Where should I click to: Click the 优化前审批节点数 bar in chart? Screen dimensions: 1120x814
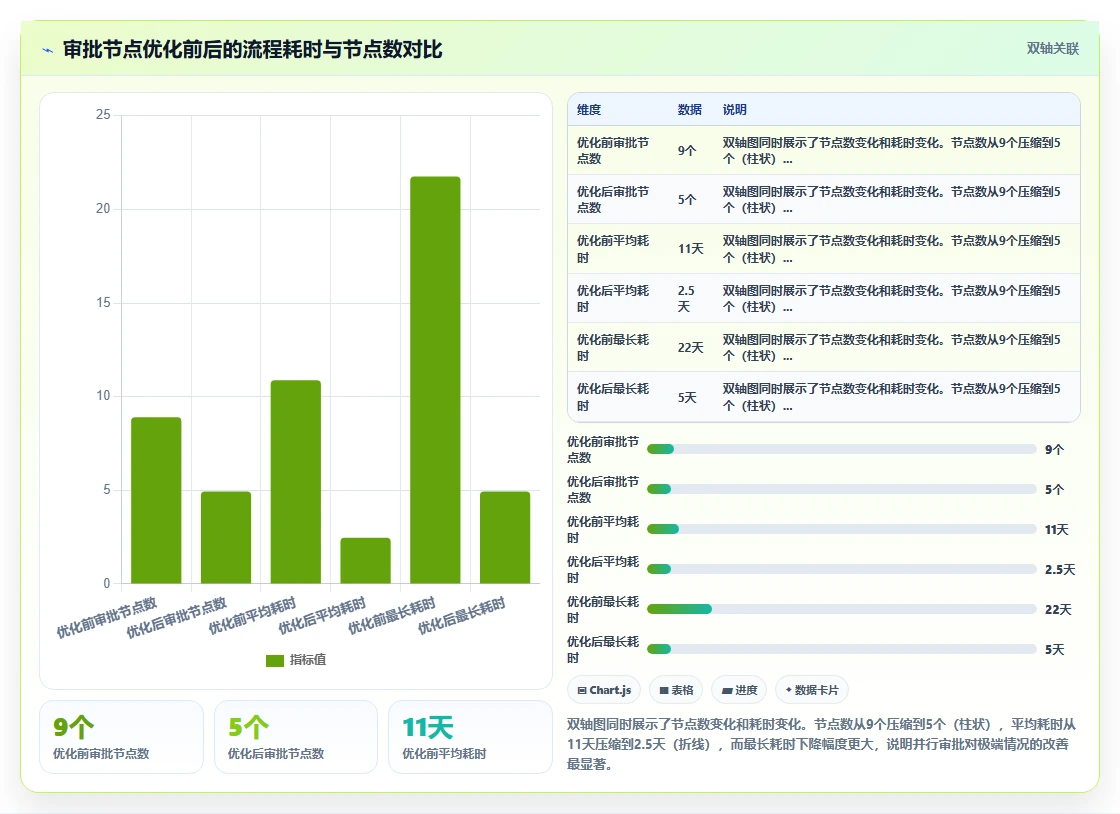pyautogui.click(x=156, y=501)
